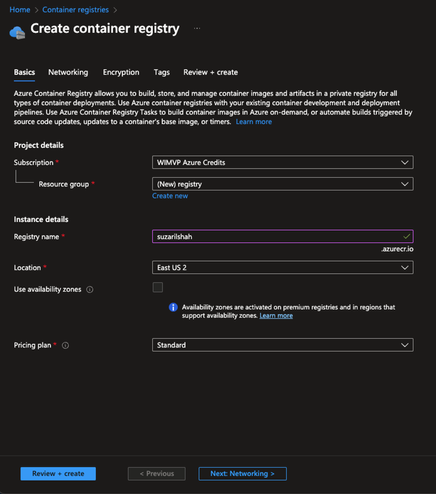This screenshot has width=436, height=494.
Task: Switch to the Networking tab
Action: point(68,72)
